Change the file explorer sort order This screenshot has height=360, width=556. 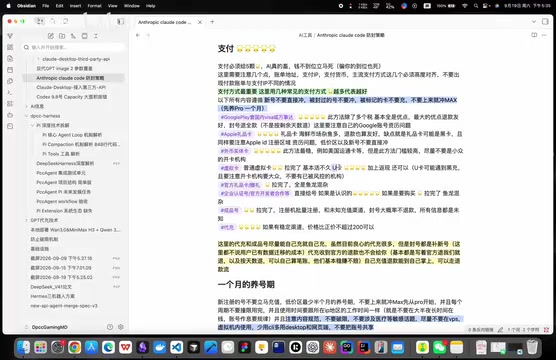point(73,36)
